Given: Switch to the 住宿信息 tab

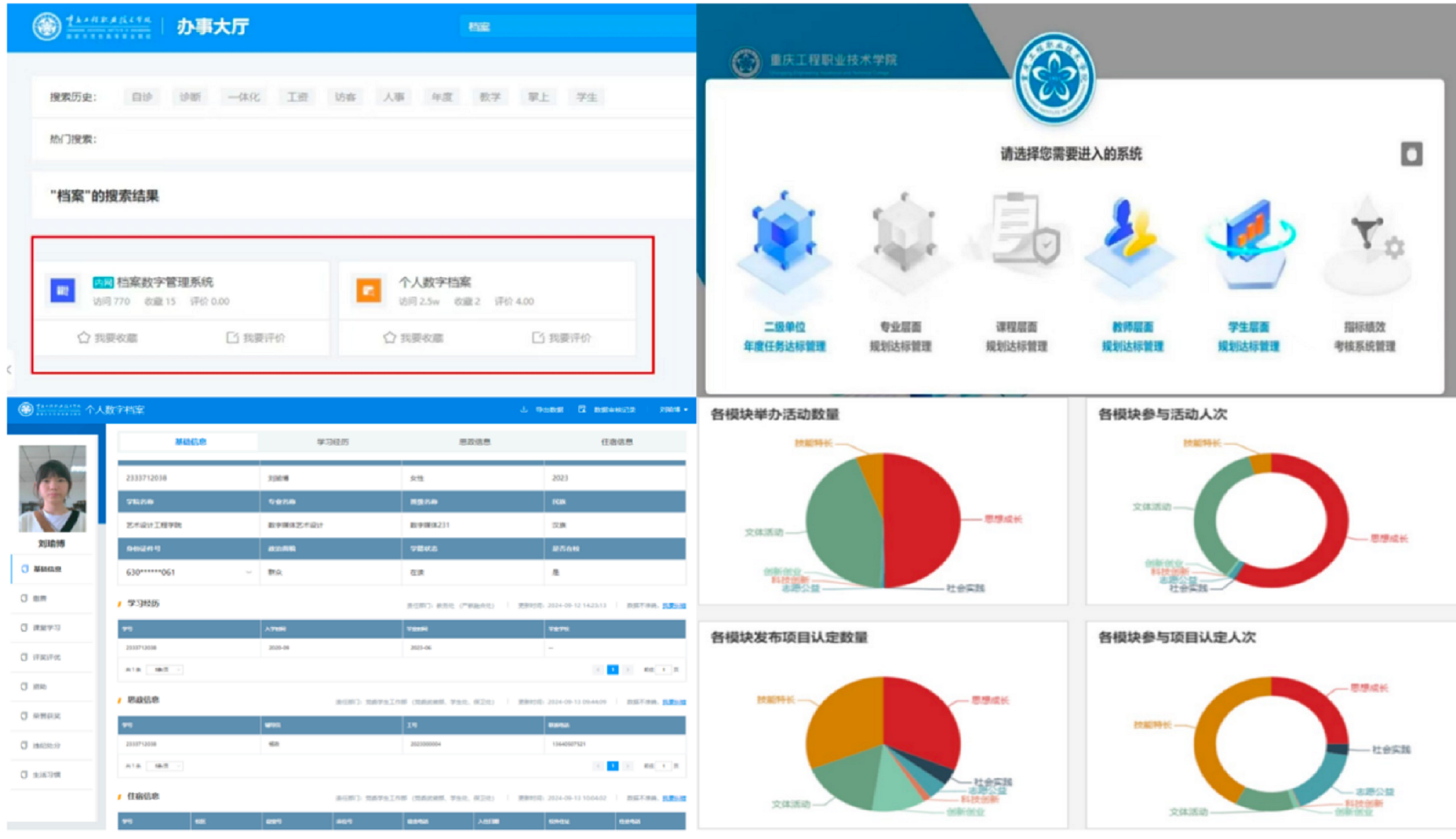Looking at the screenshot, I should tap(617, 442).
